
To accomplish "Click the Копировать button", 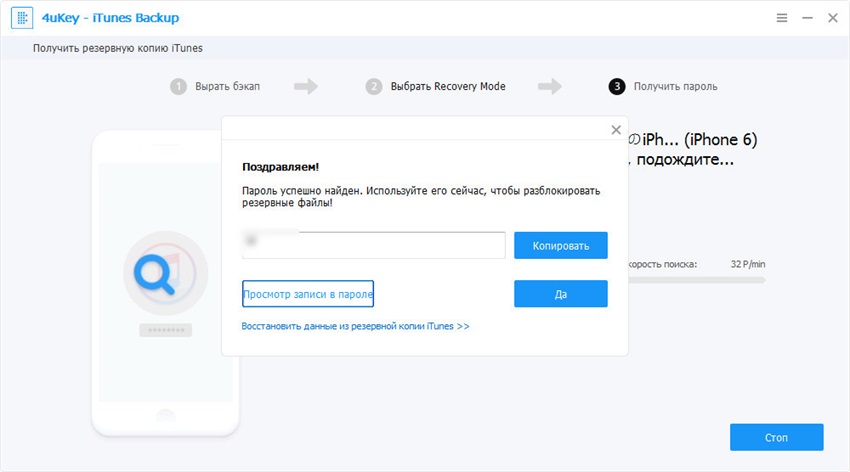I will [561, 245].
